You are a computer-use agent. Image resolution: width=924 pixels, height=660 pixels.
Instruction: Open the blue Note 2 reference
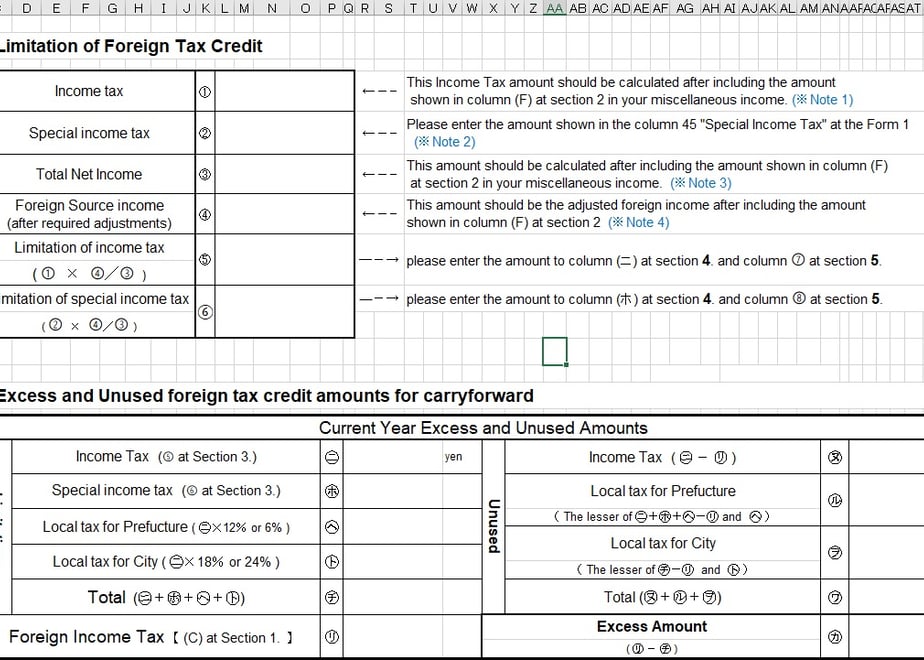[x=444, y=141]
